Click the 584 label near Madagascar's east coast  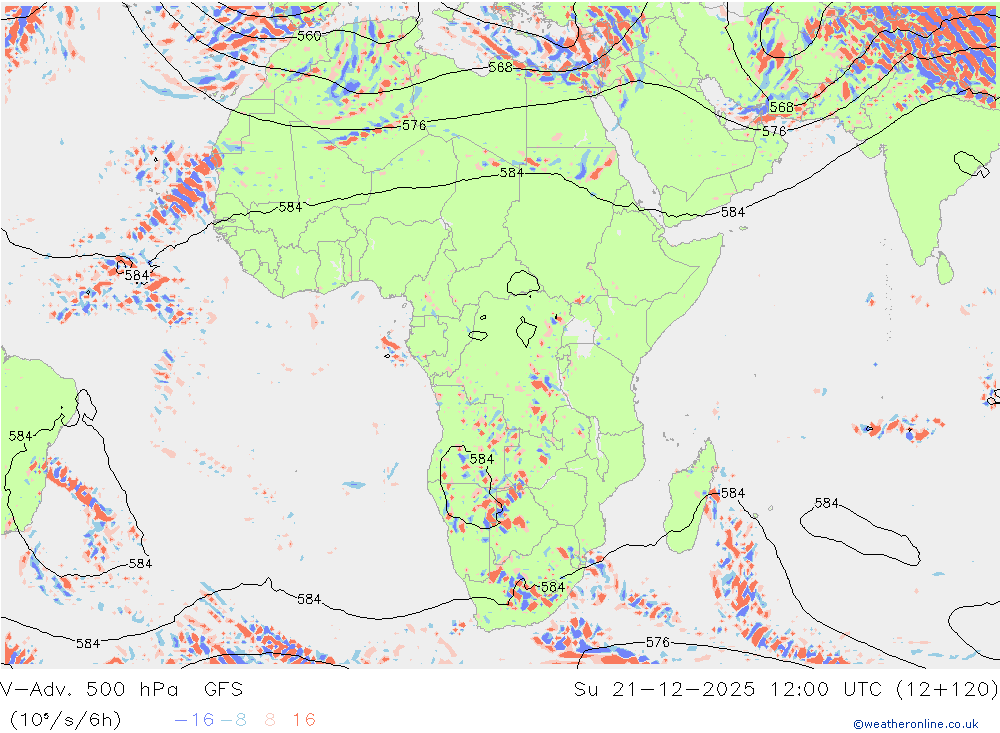[x=733, y=493]
